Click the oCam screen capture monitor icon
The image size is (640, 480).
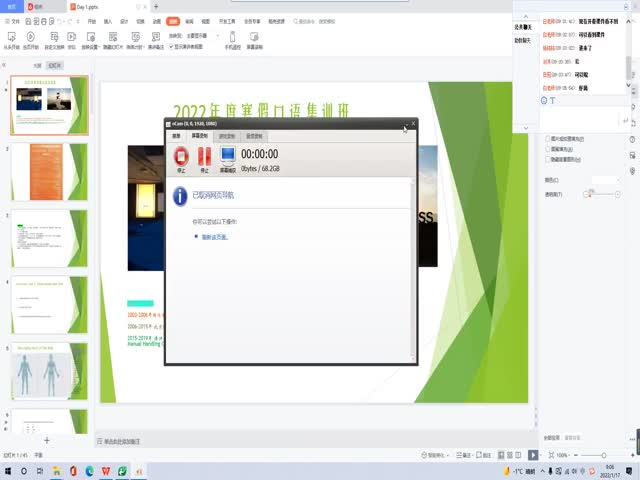click(x=228, y=156)
